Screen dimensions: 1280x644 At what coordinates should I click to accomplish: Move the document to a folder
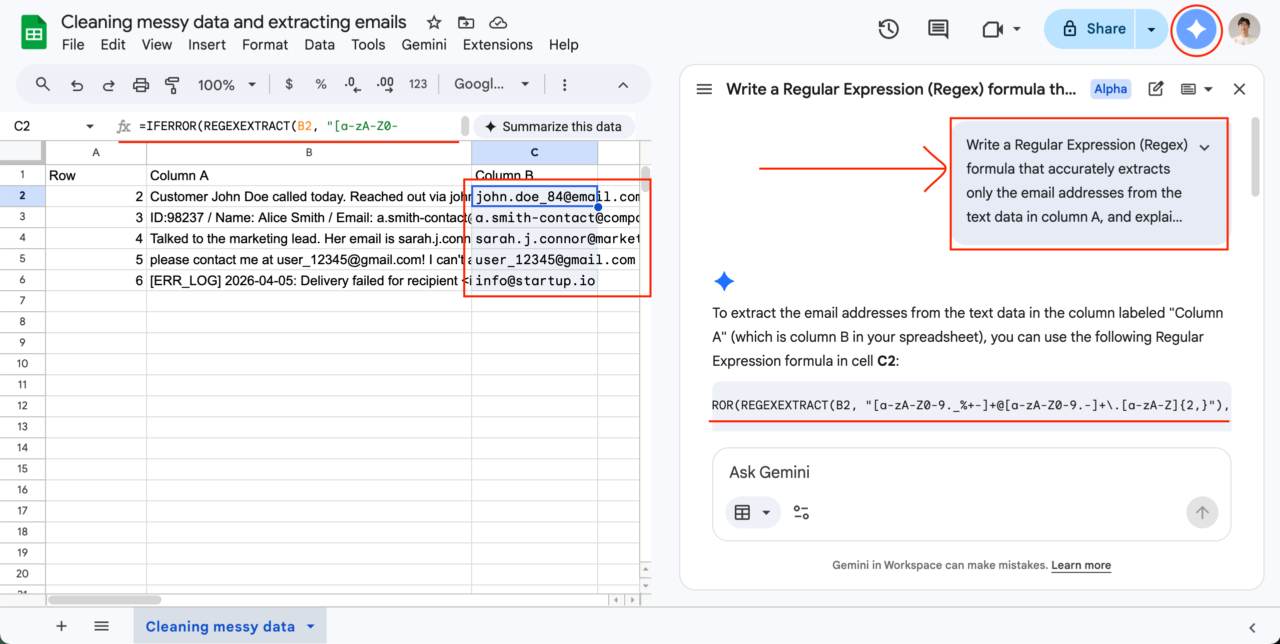point(466,22)
